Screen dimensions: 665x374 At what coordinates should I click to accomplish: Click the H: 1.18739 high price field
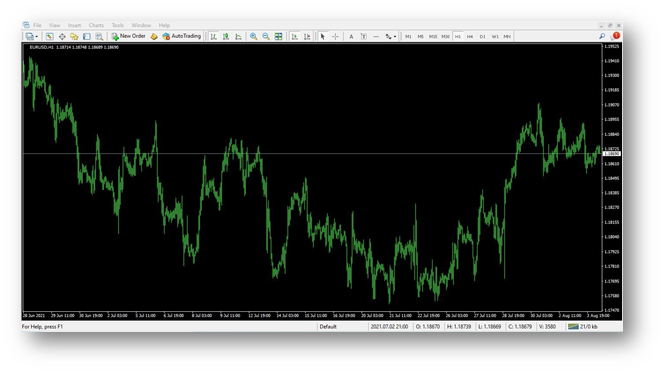[x=459, y=327]
